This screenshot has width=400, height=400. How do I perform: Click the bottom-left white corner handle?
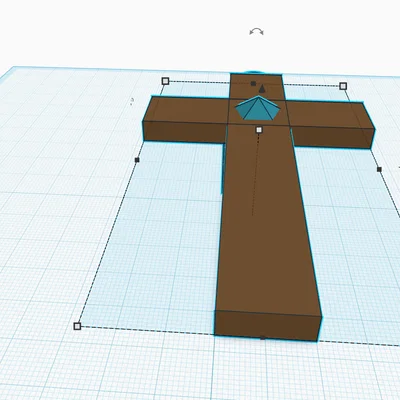77,326
